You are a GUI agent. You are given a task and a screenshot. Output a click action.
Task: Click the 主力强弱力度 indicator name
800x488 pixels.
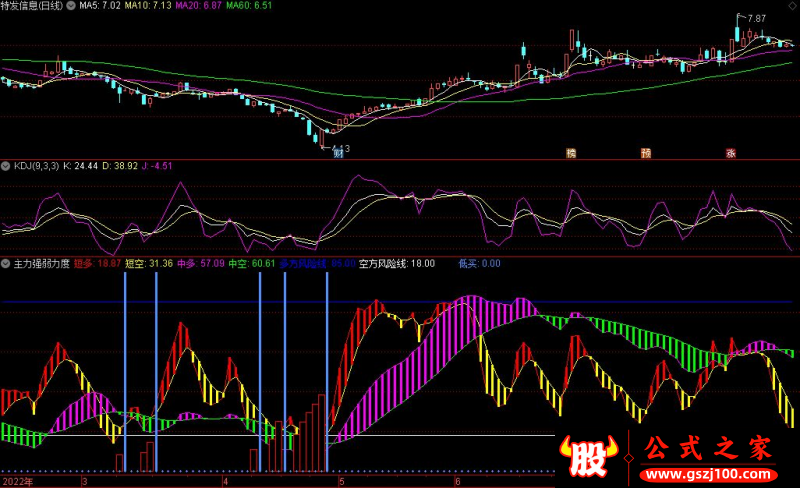point(41,264)
